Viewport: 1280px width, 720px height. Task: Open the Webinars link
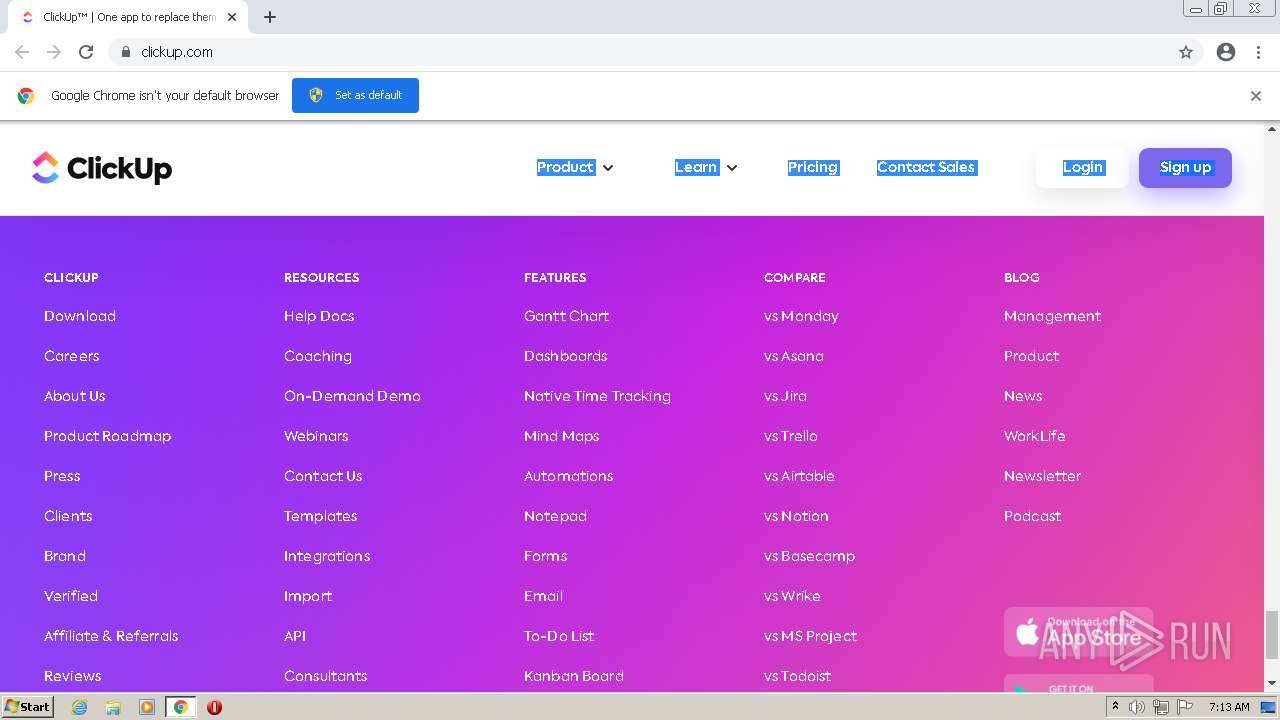point(316,436)
